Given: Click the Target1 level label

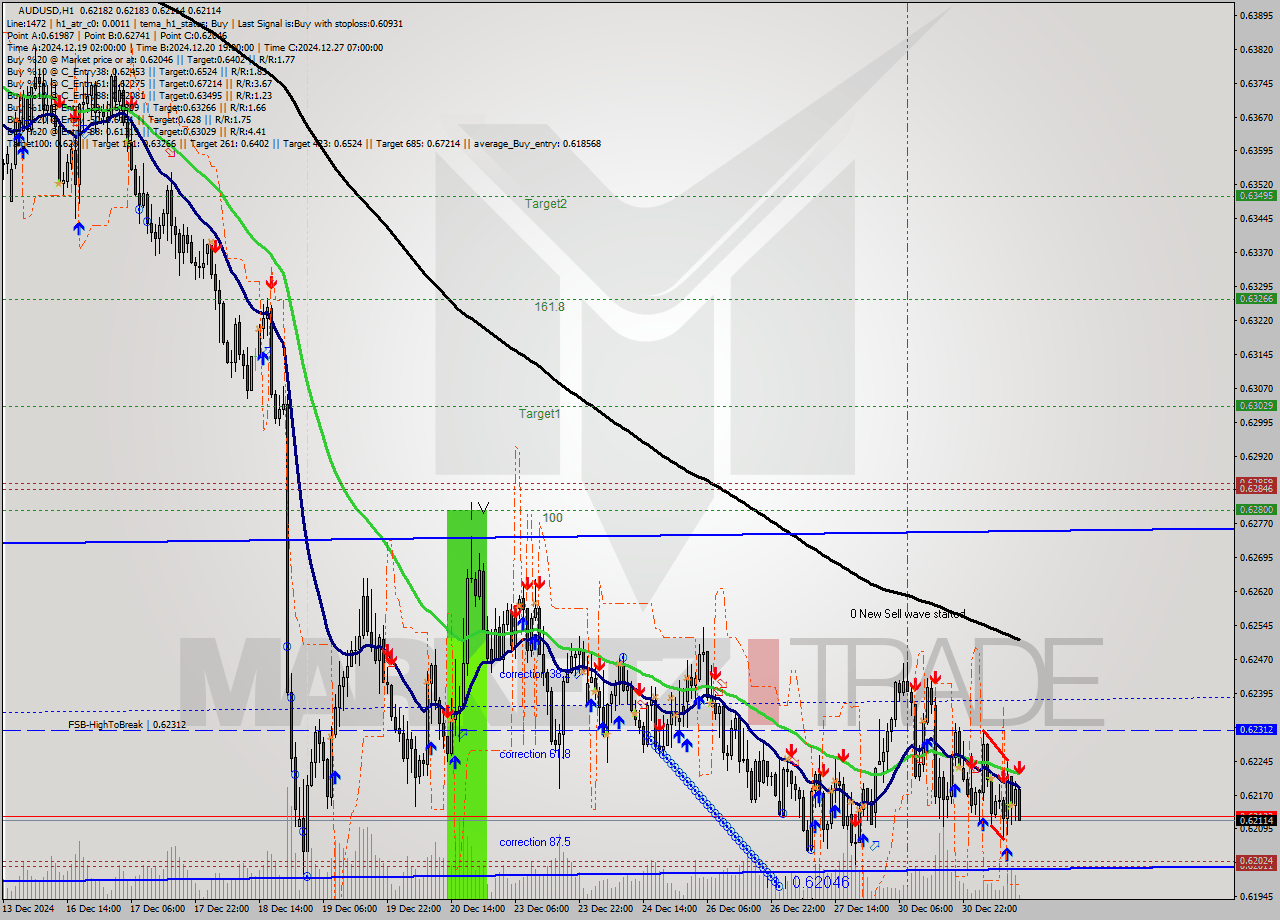Looking at the screenshot, I should 540,414.
